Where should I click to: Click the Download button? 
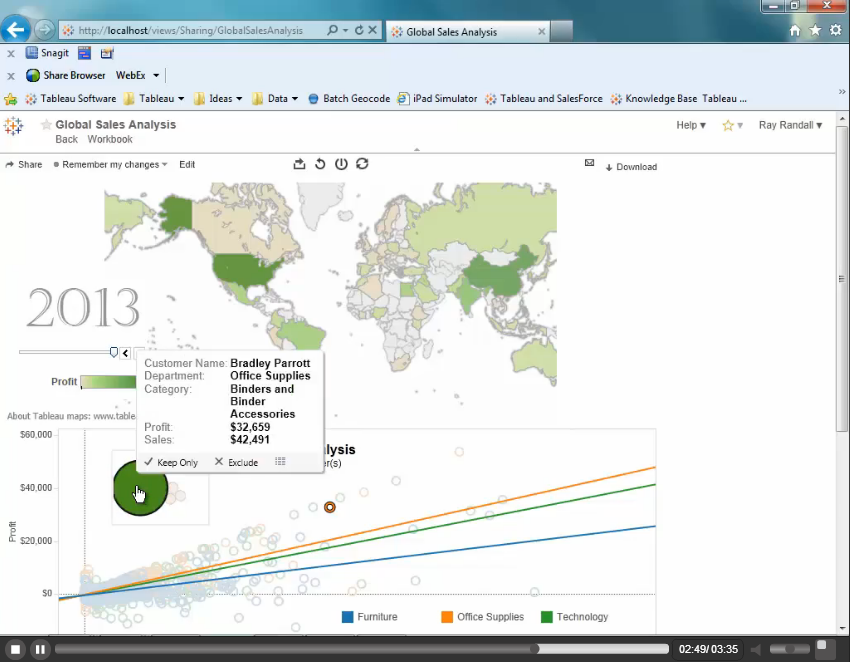(631, 167)
